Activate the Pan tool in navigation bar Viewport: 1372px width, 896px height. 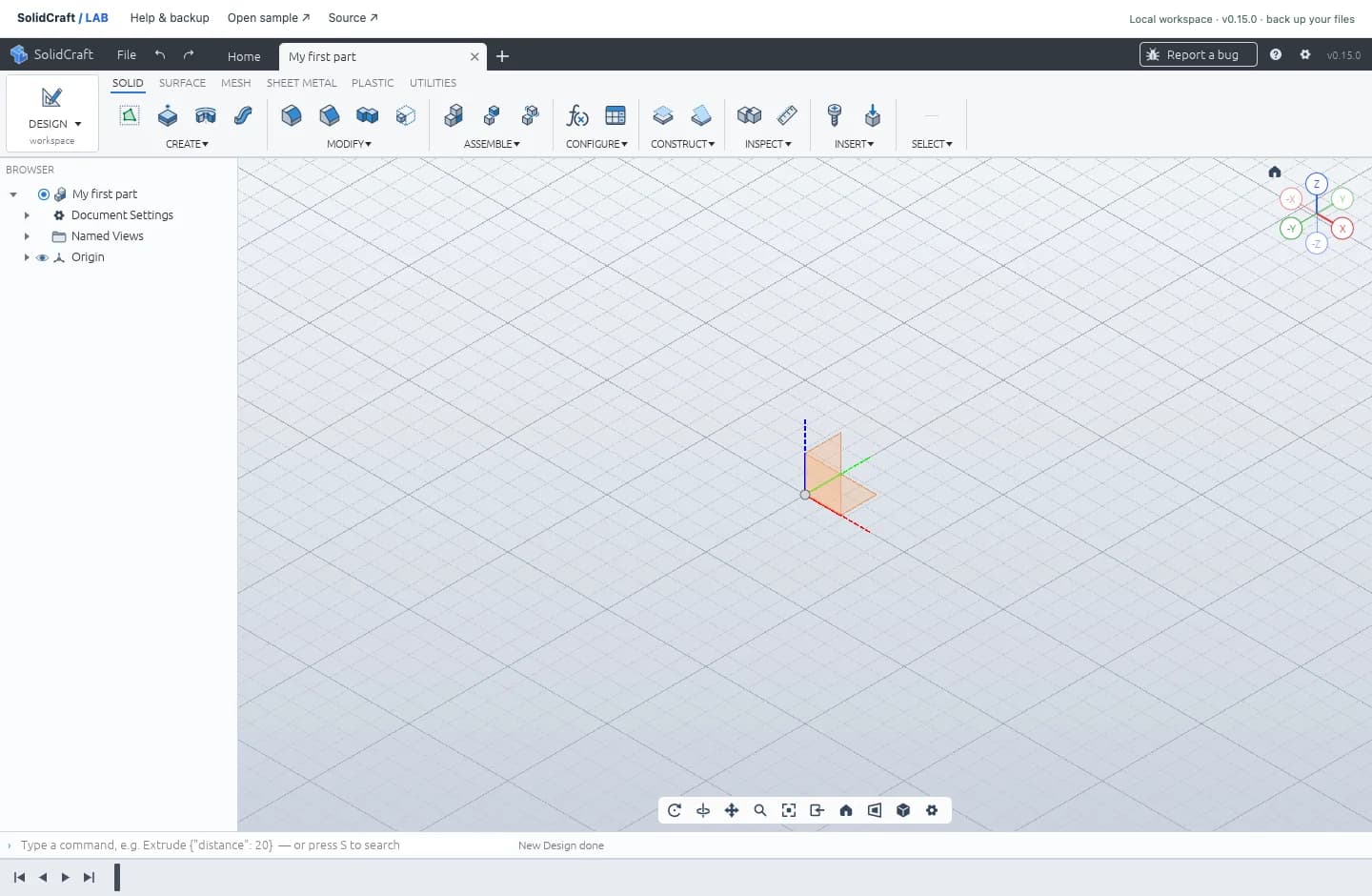point(732,810)
